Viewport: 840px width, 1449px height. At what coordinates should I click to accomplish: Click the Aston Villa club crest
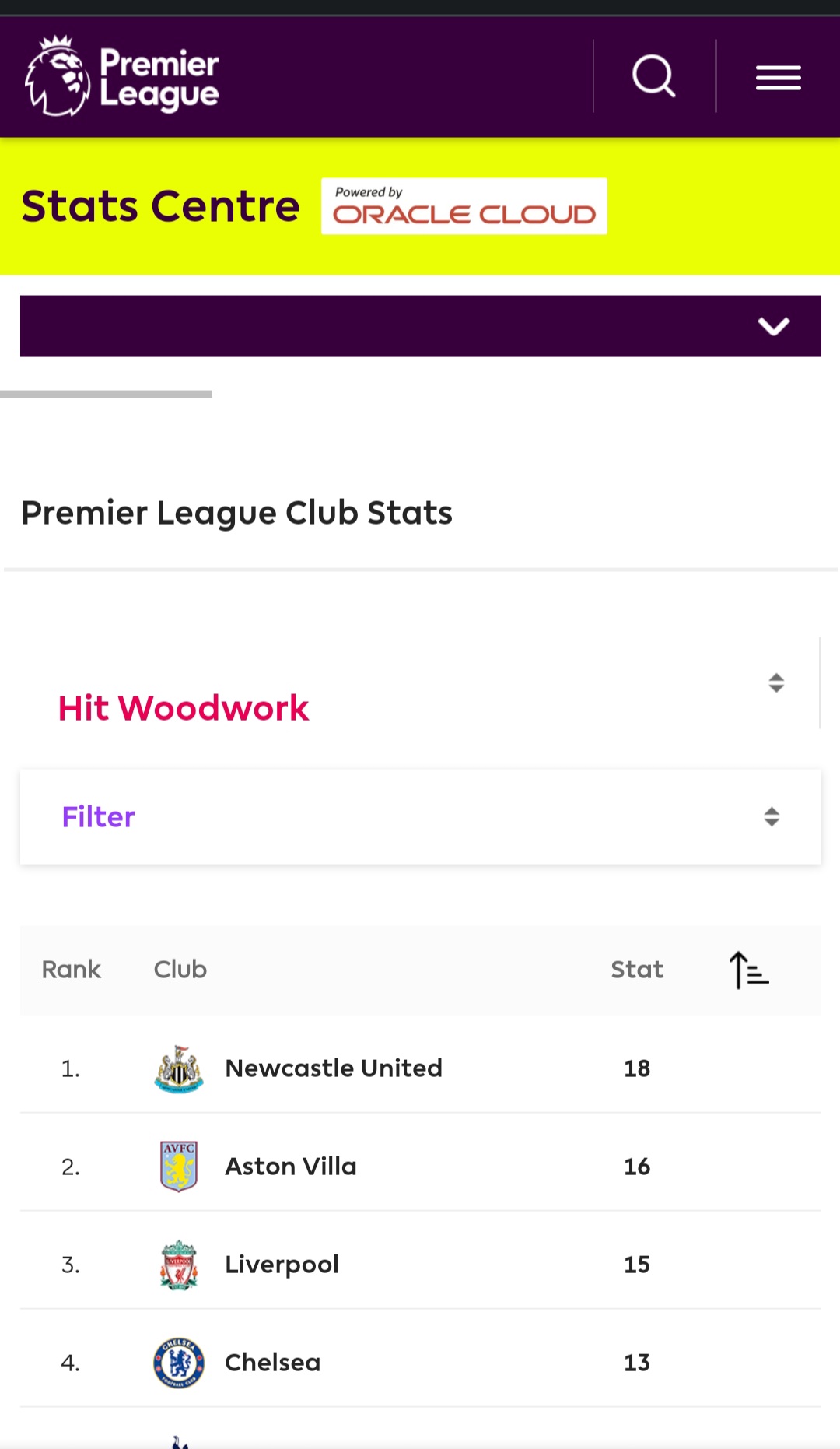click(179, 1167)
